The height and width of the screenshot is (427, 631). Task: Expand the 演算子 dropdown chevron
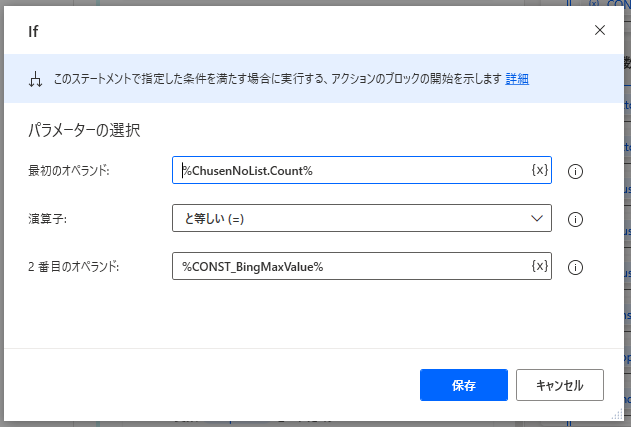click(x=535, y=218)
